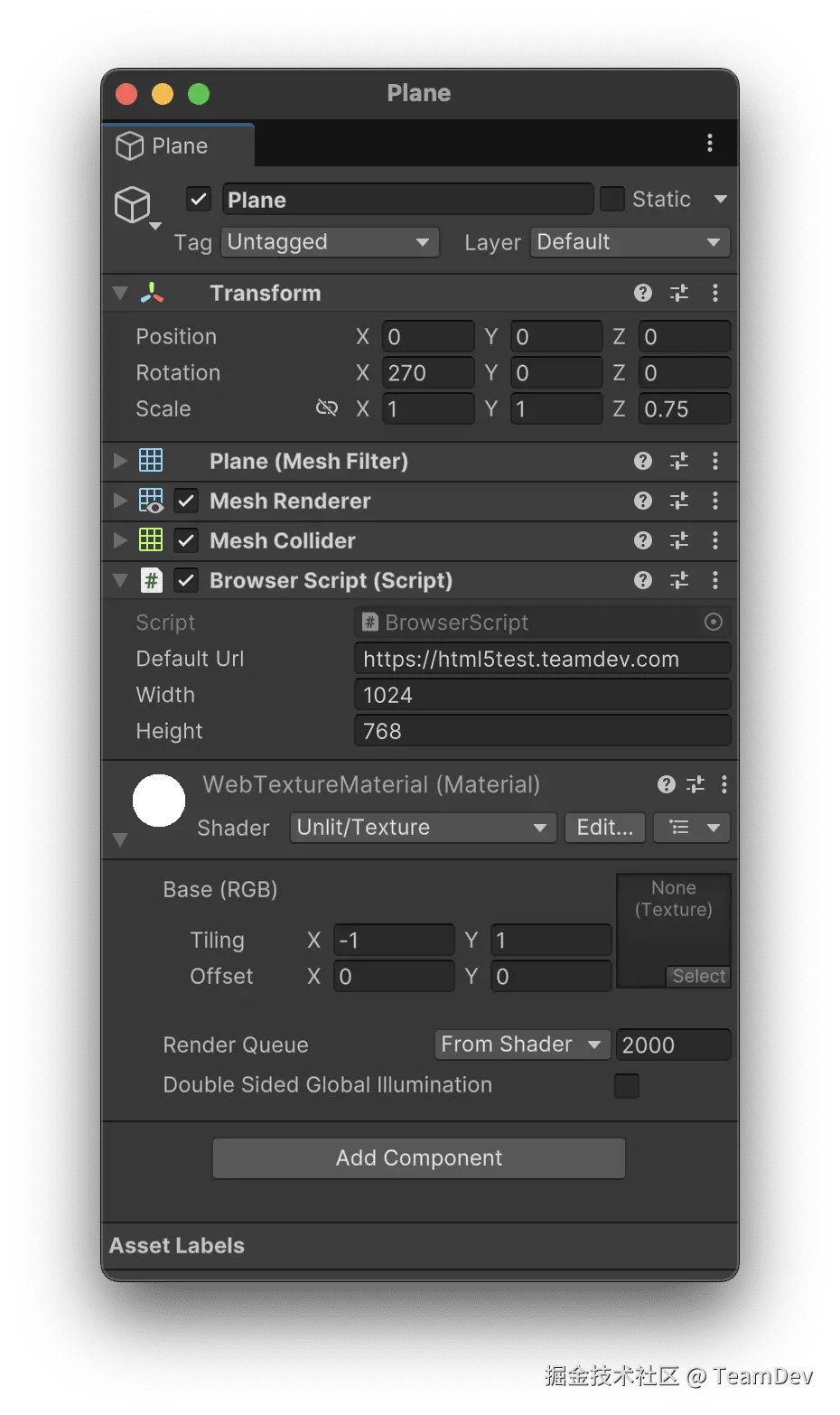
Task: Open Unlit/Texture shader dropdown menu
Action: tap(422, 828)
